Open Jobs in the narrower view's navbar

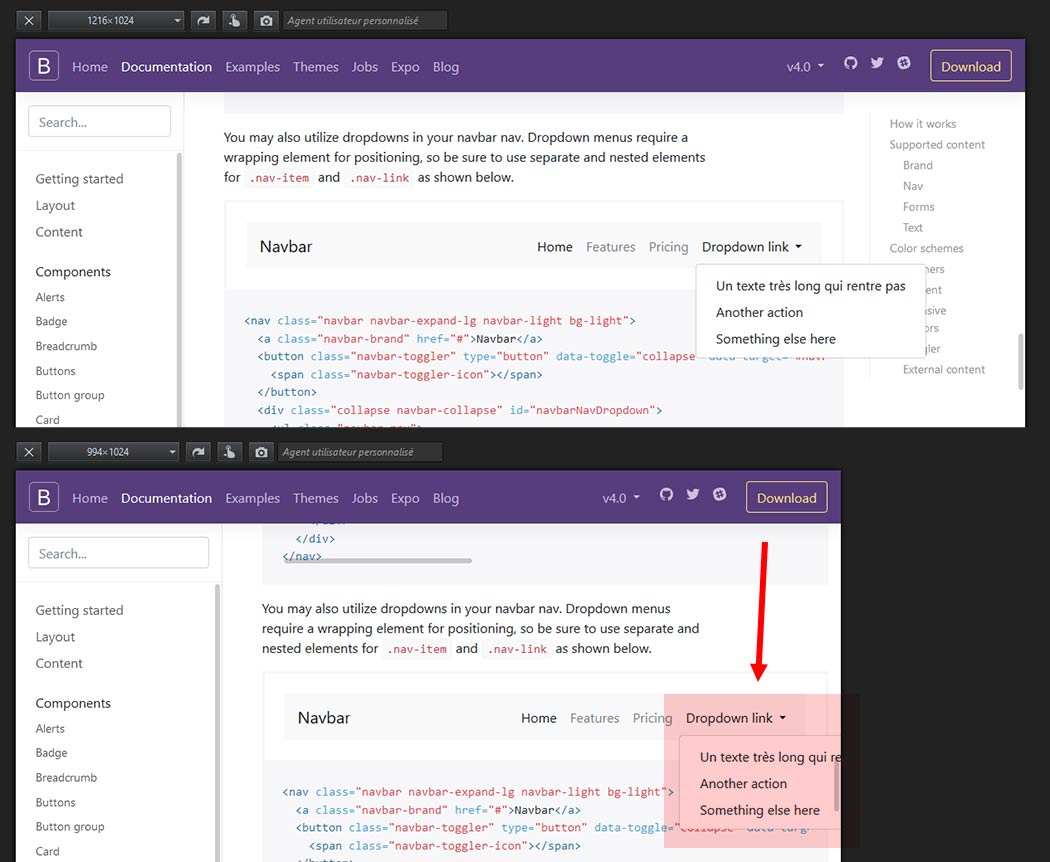[x=365, y=498]
